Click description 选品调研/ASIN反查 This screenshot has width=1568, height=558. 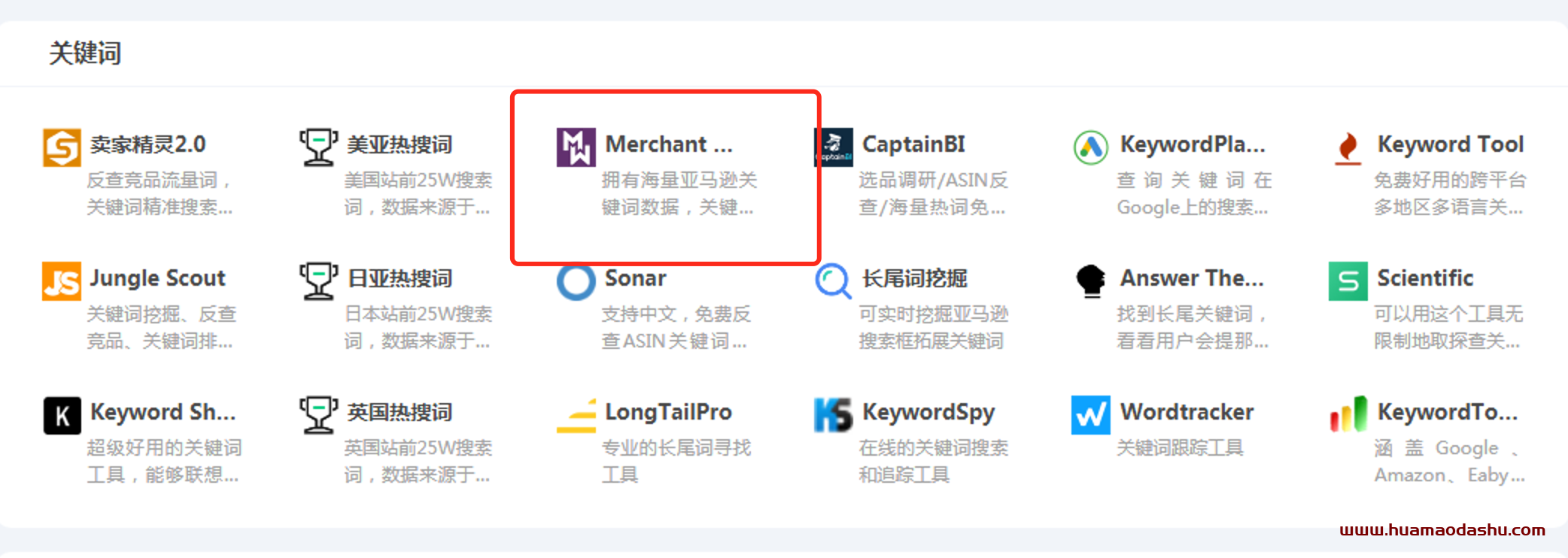pyautogui.click(x=933, y=193)
